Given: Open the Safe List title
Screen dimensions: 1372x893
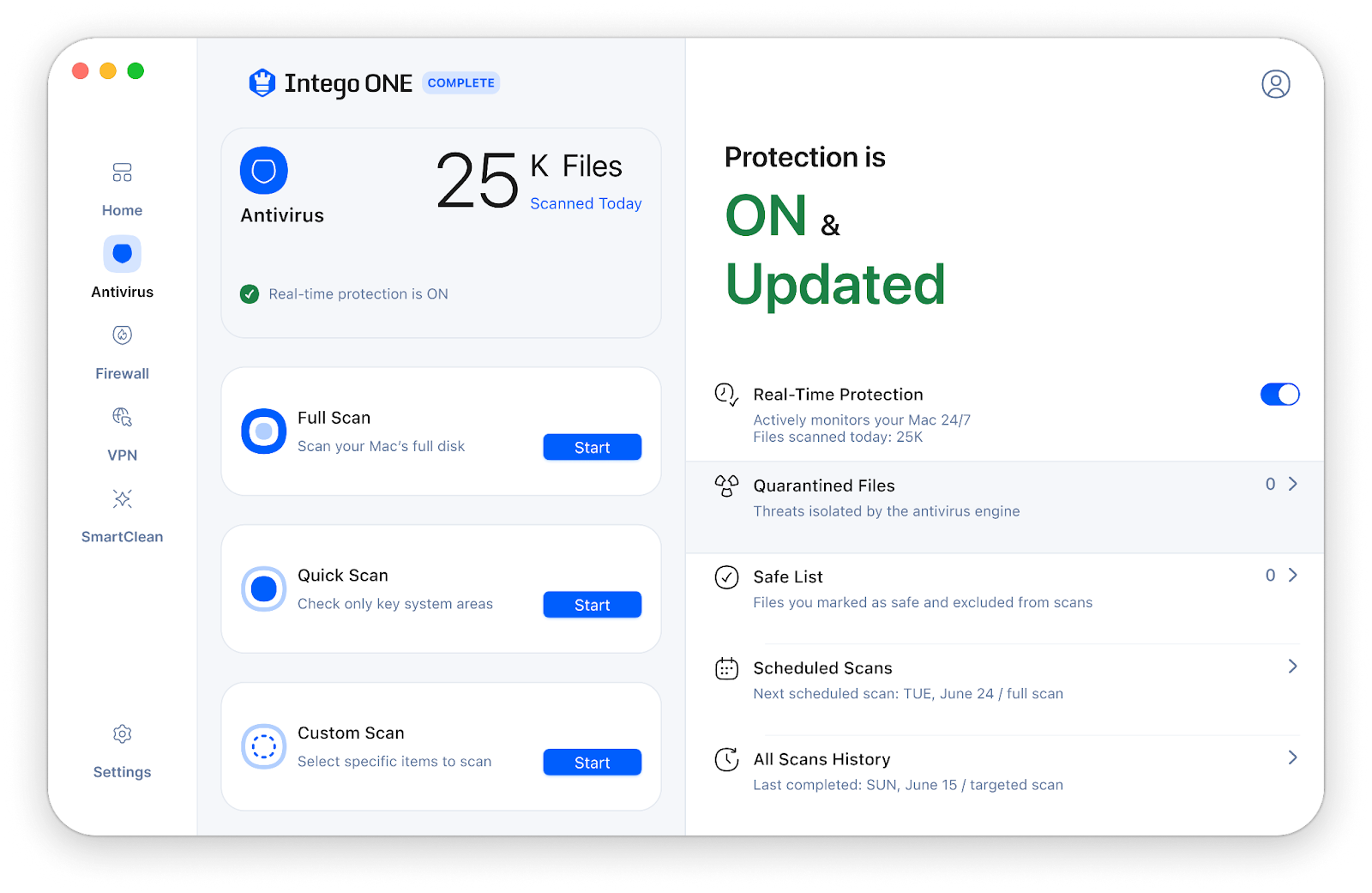Looking at the screenshot, I should (x=788, y=576).
